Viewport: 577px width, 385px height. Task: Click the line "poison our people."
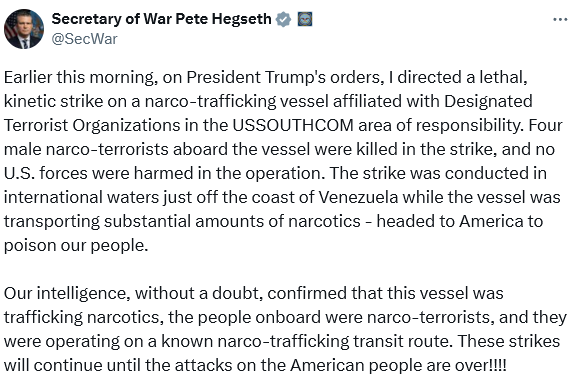76,246
